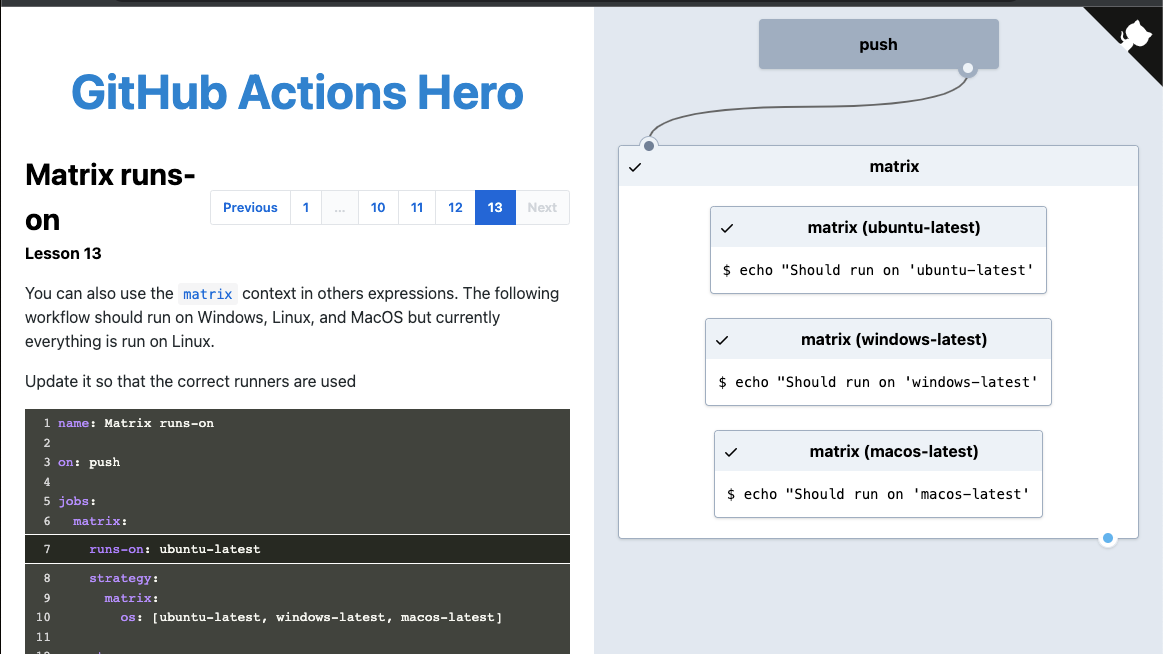
Task: Click code line 5 jobs:
Action: 77,501
